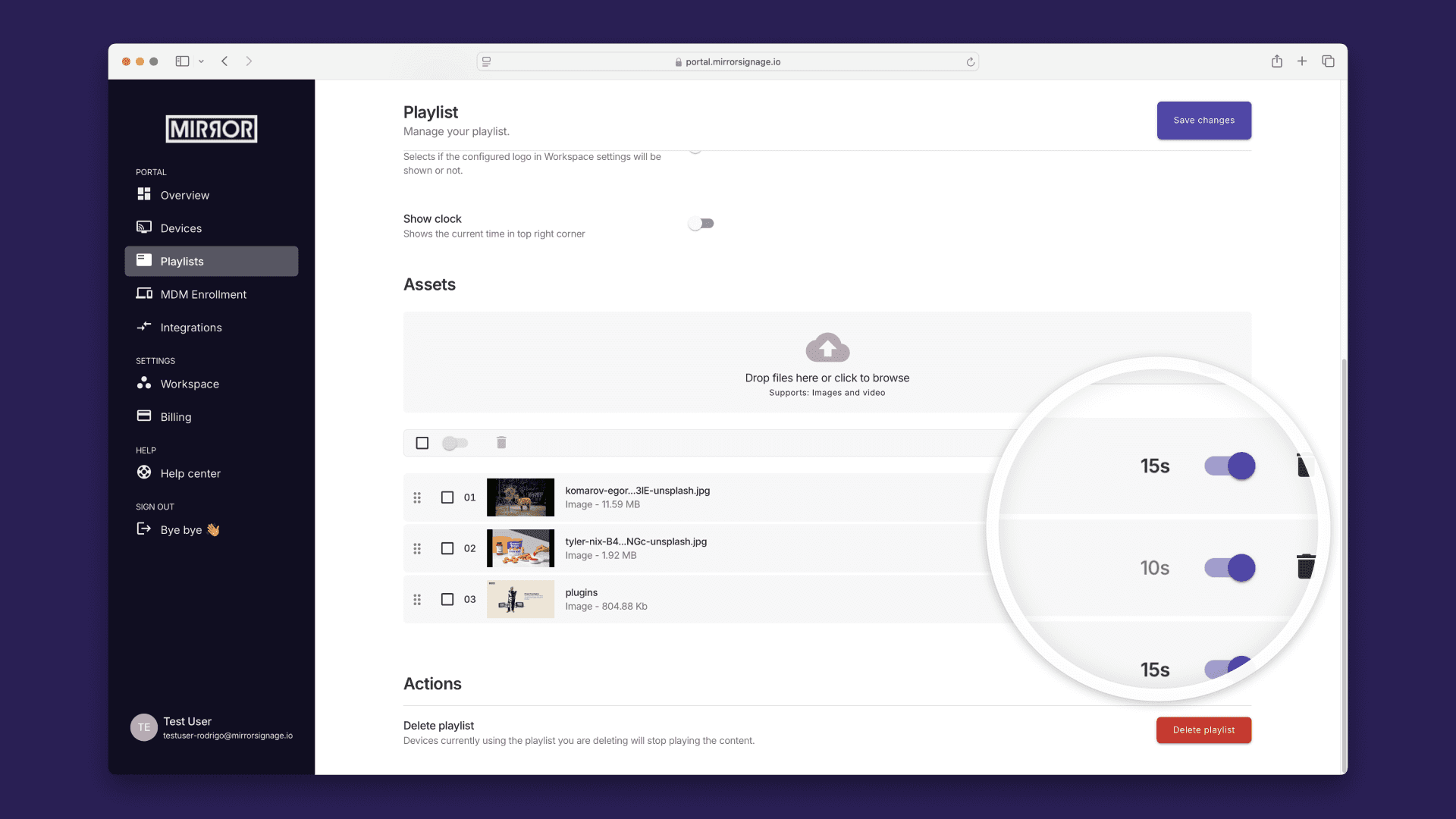1456x819 pixels.
Task: Check the box for tyler-nix asset
Action: pyautogui.click(x=447, y=548)
